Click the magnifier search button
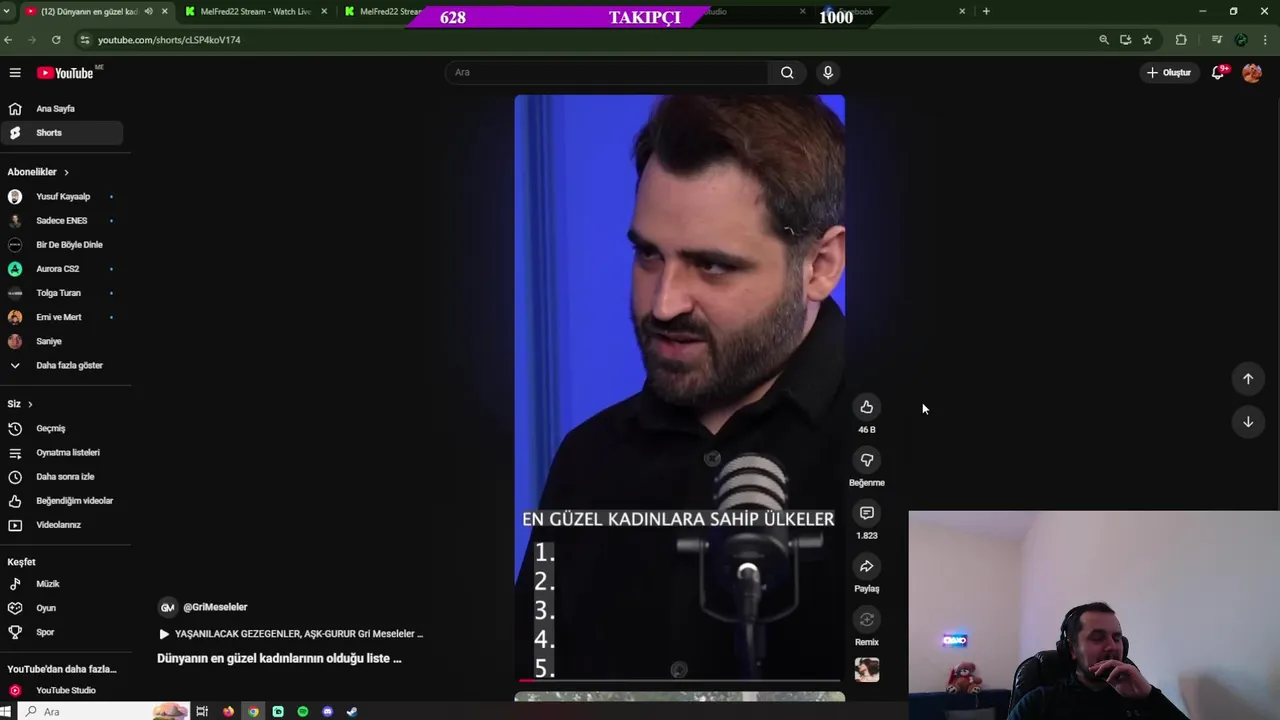The image size is (1280, 720). coord(787,73)
